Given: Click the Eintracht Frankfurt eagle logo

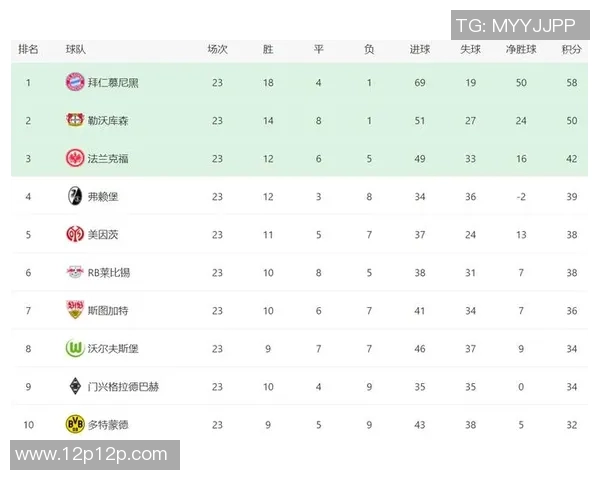Looking at the screenshot, I should pos(74,158).
